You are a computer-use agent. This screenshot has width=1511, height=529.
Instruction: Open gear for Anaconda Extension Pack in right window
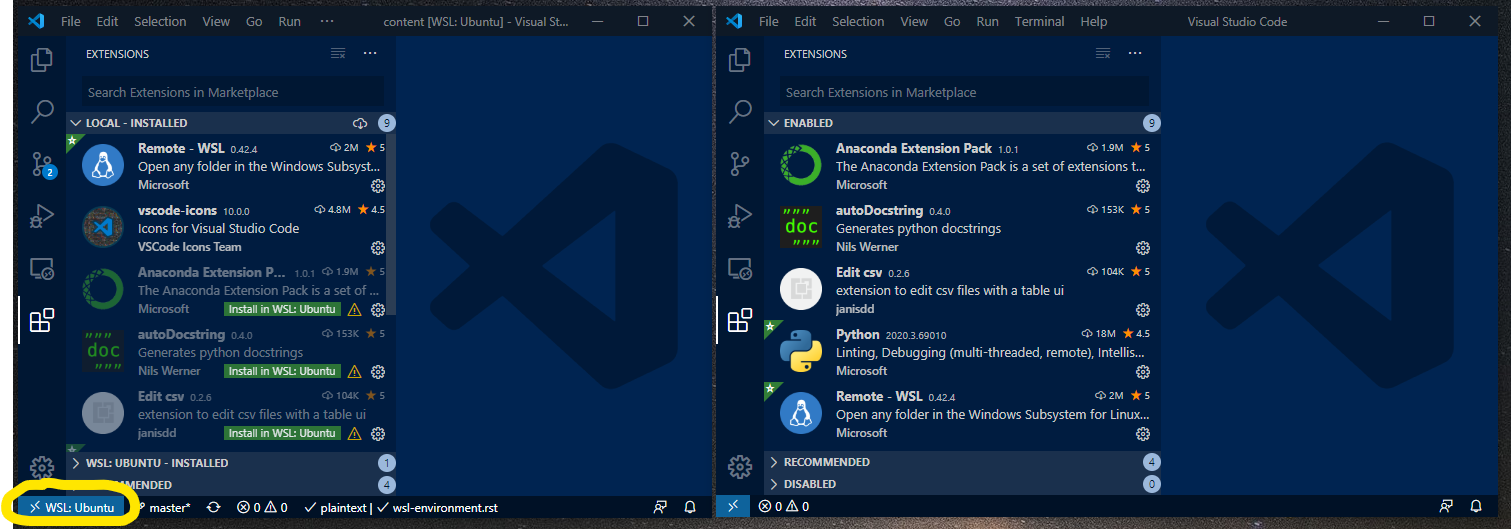pyautogui.click(x=1143, y=186)
